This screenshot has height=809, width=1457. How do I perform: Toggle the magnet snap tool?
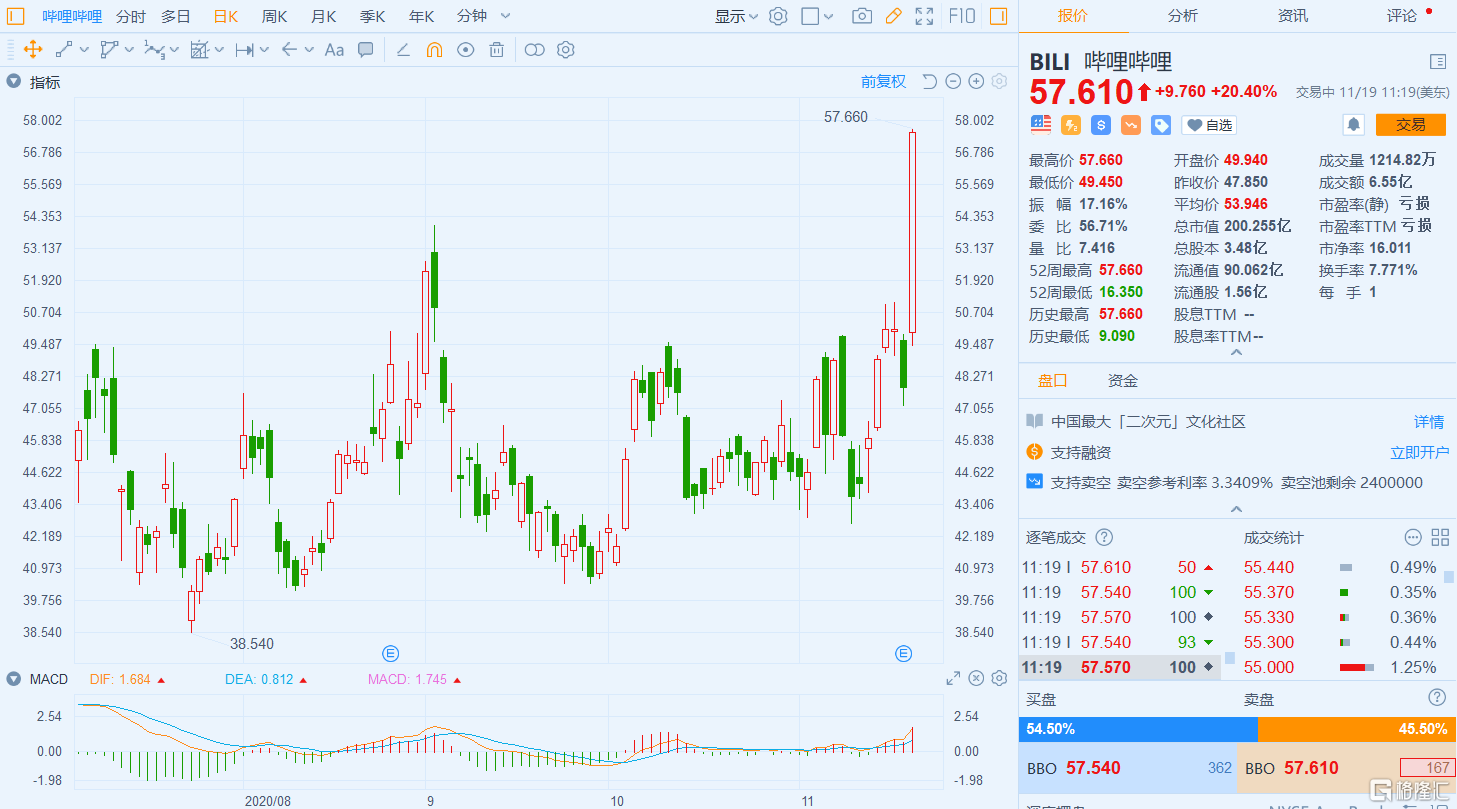coord(434,49)
